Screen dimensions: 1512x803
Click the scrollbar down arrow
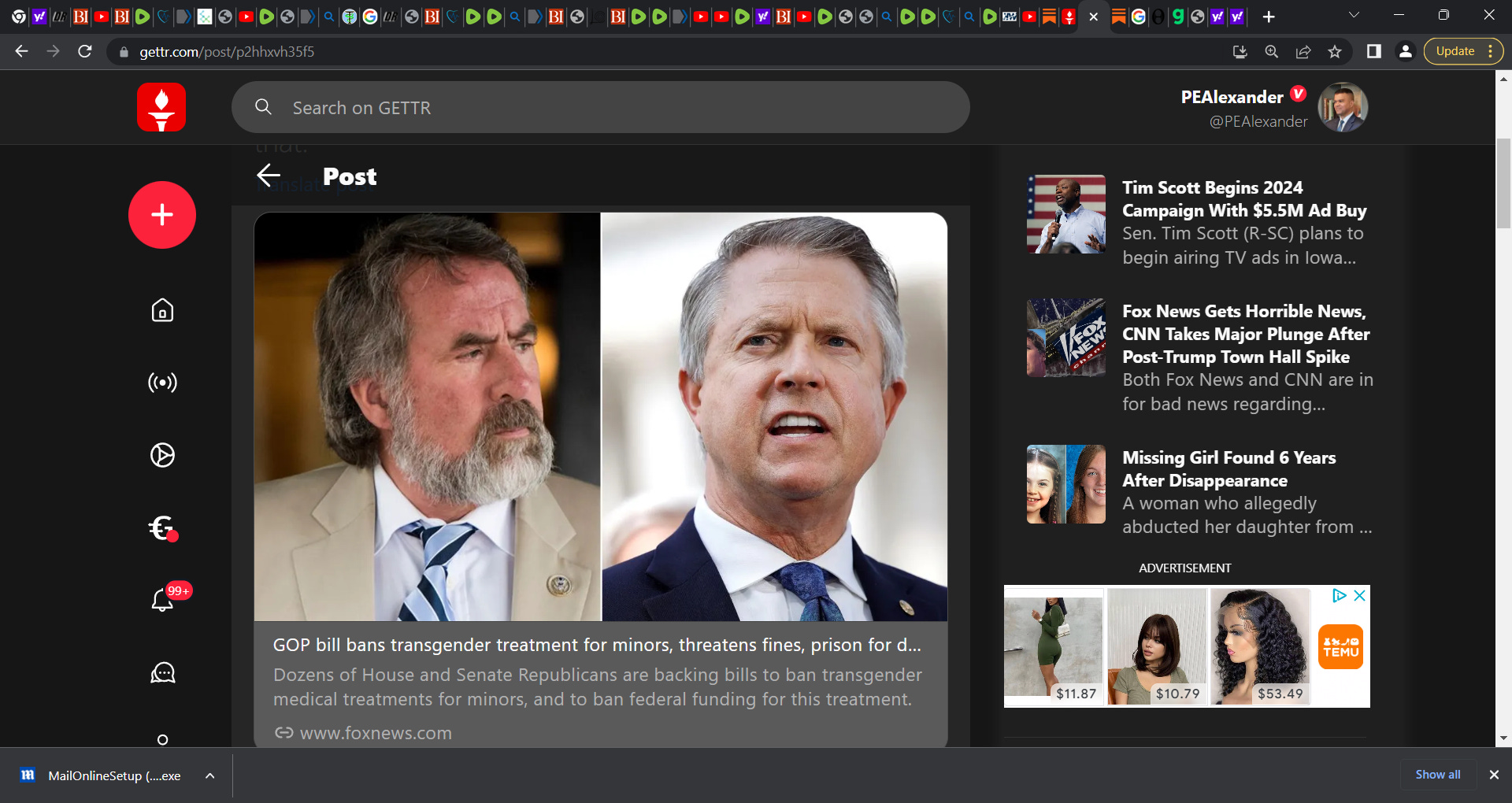(1503, 738)
